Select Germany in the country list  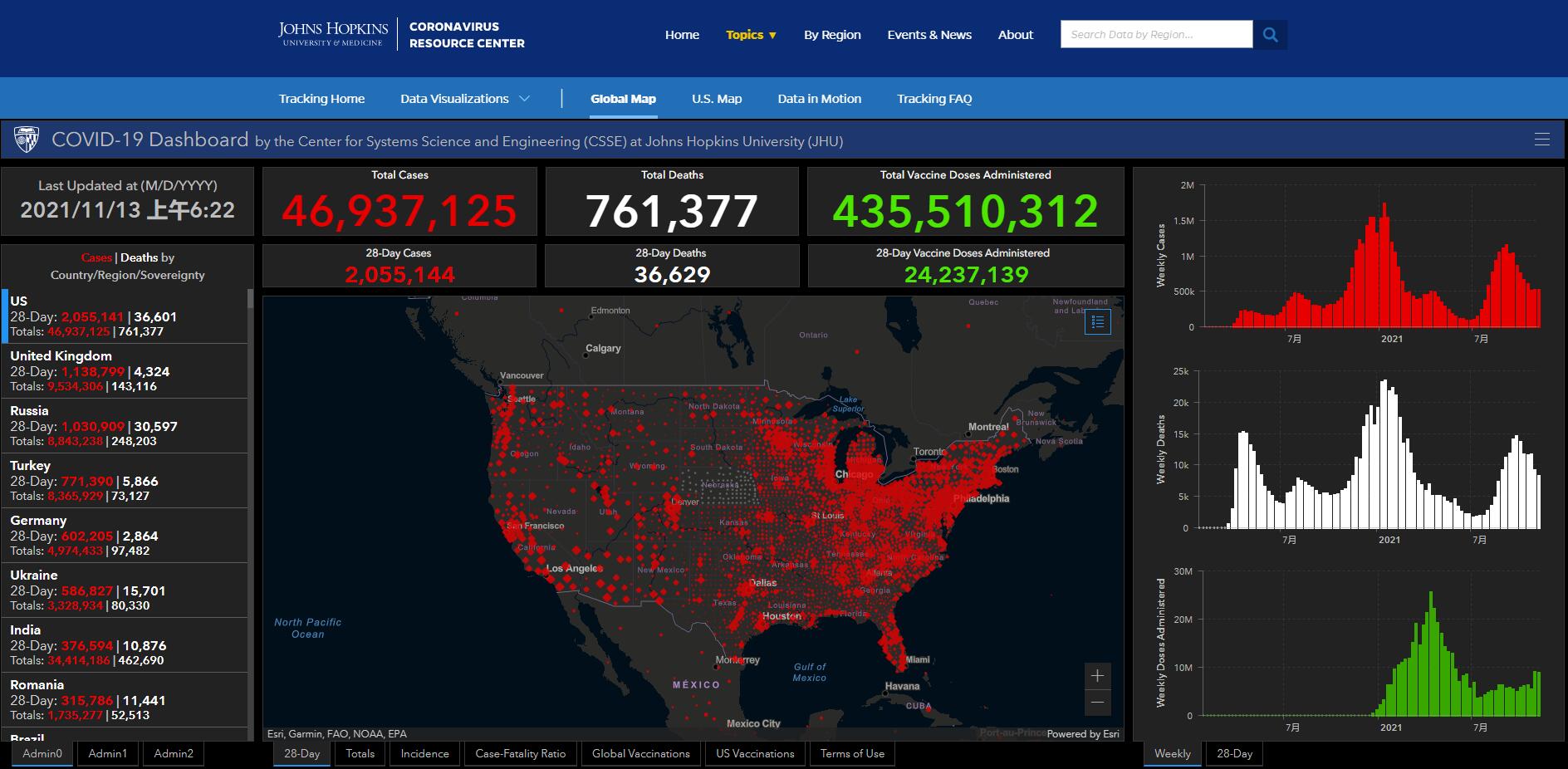click(125, 536)
